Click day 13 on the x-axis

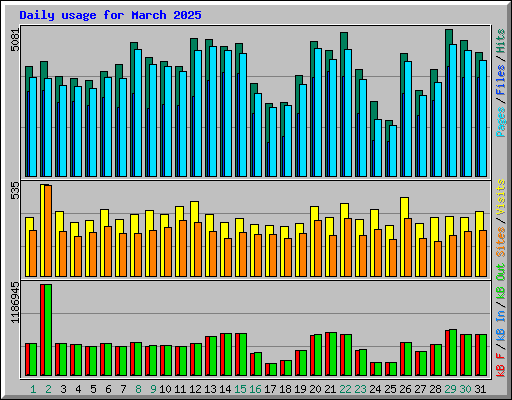(x=210, y=389)
